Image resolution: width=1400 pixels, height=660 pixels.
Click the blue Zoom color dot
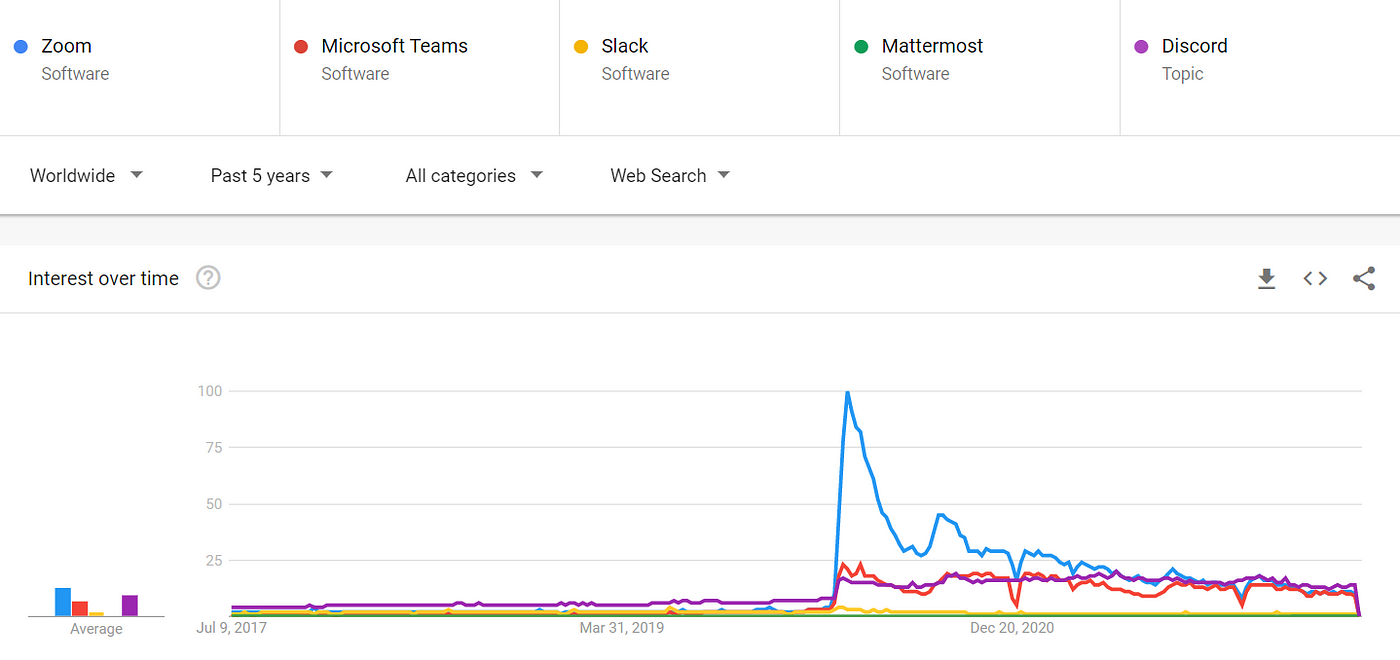click(x=21, y=47)
